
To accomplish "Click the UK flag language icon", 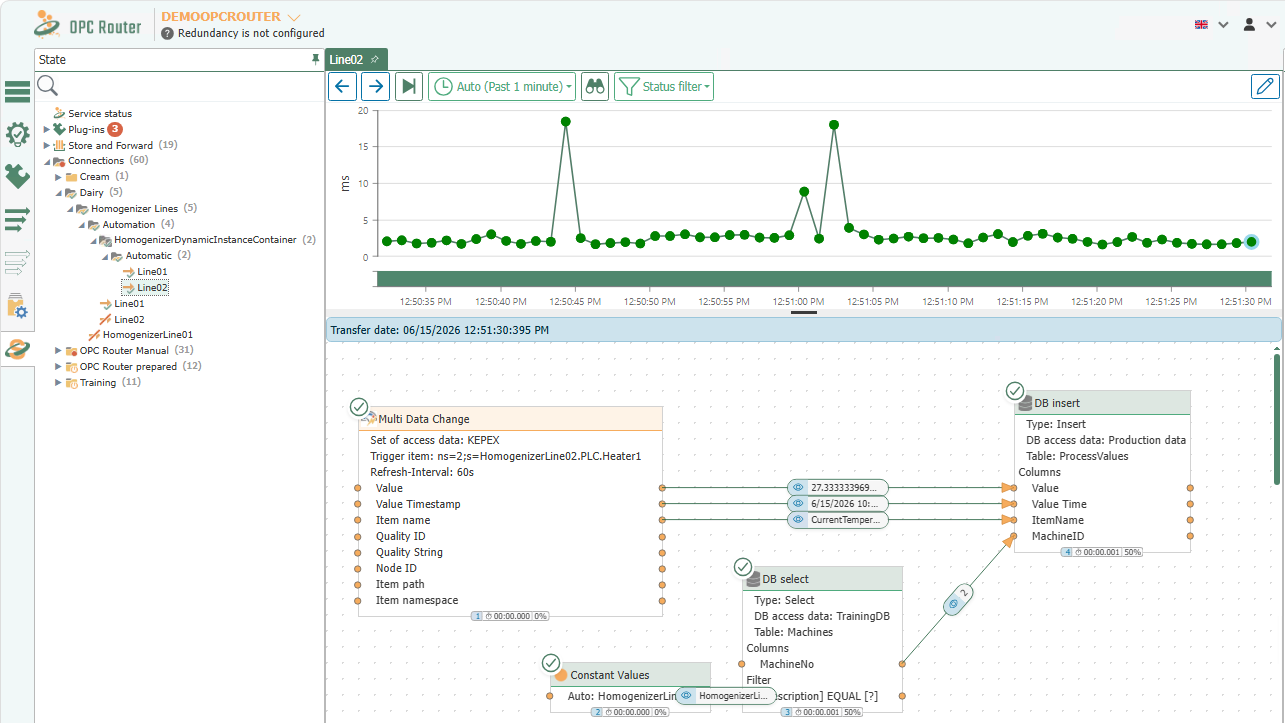I will click(1201, 24).
